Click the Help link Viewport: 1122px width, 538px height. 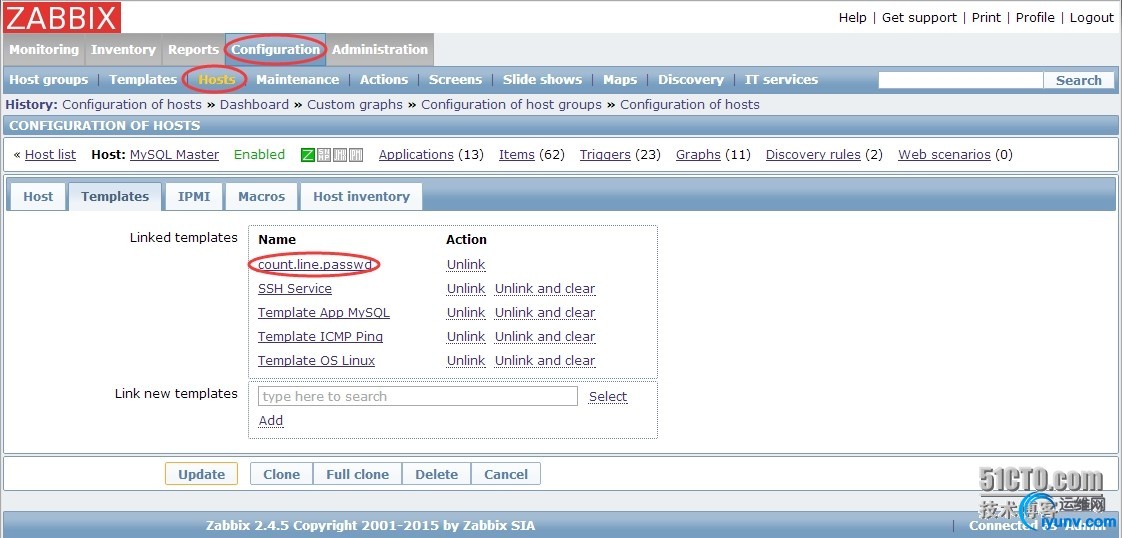click(852, 18)
